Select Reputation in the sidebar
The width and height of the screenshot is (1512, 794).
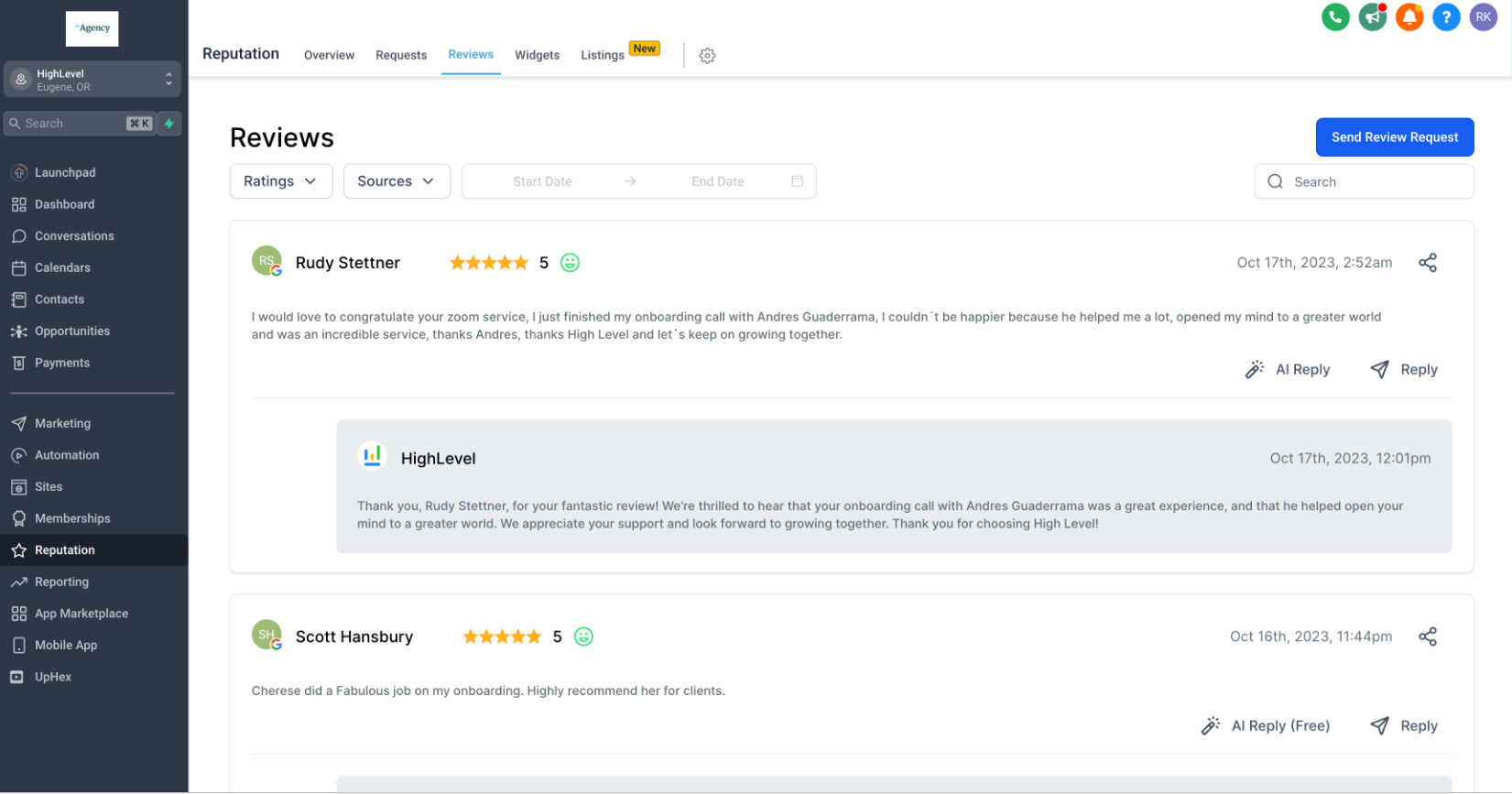point(93,550)
